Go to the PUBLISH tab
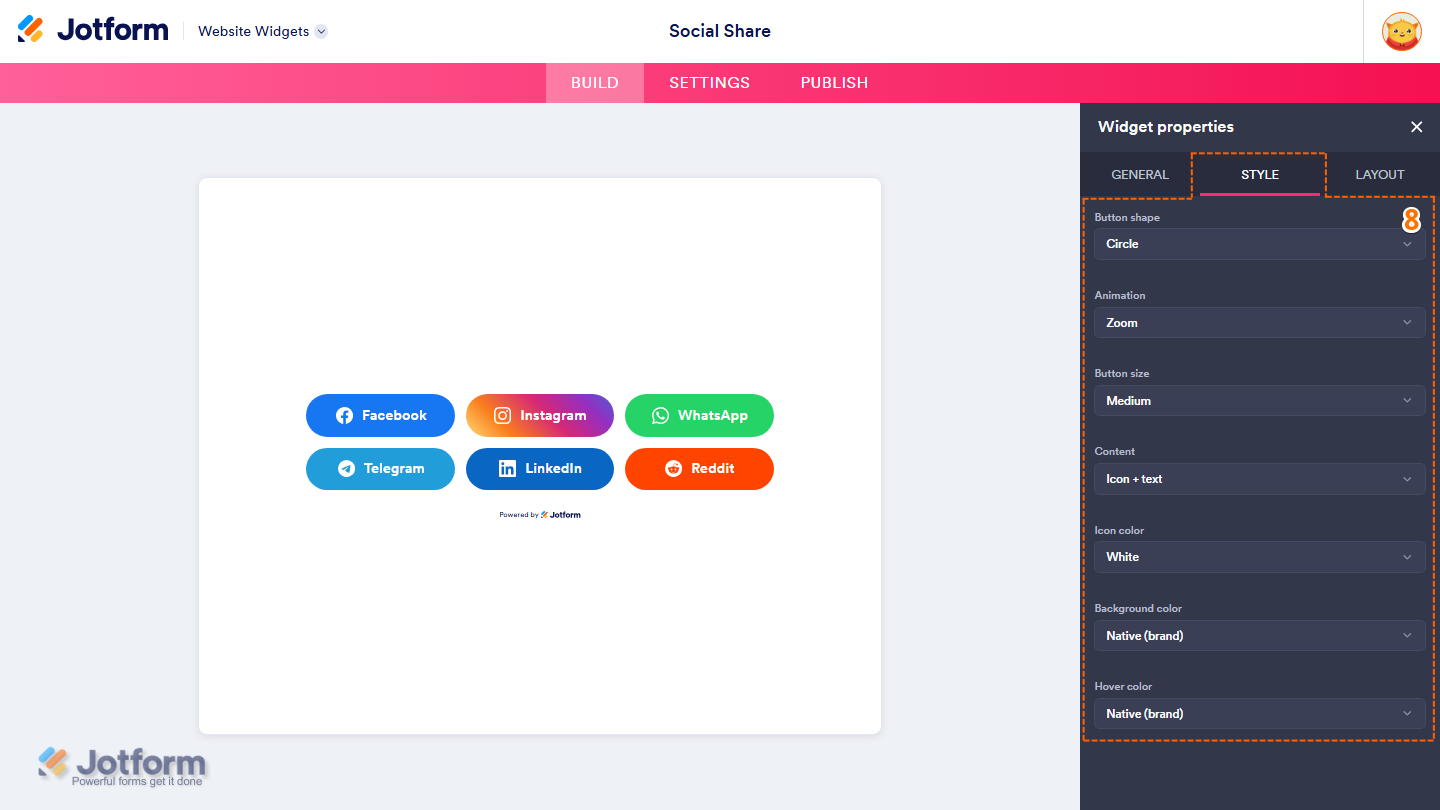The height and width of the screenshot is (810, 1440). pyautogui.click(x=834, y=83)
